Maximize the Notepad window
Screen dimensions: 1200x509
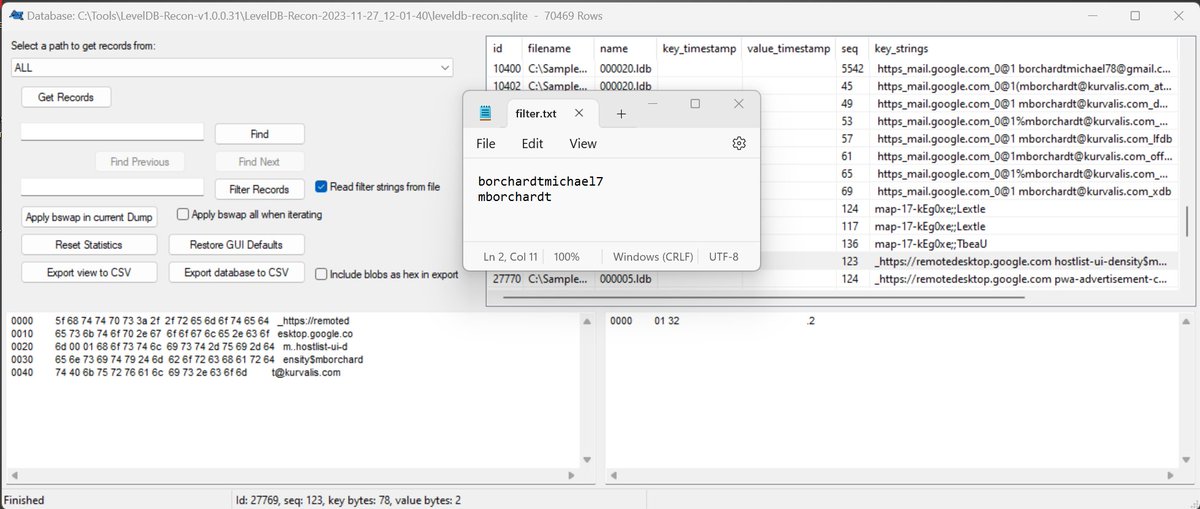696,104
